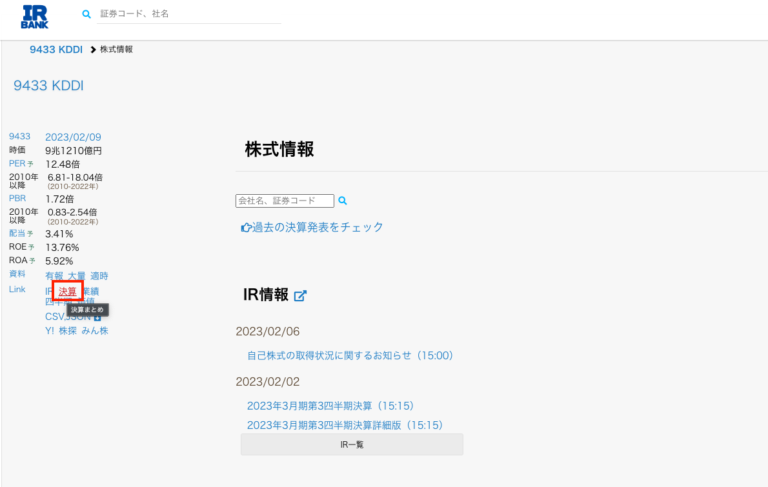Click the search icon beside the 会社名 field
Image resolution: width=768 pixels, height=487 pixels.
coord(342,201)
